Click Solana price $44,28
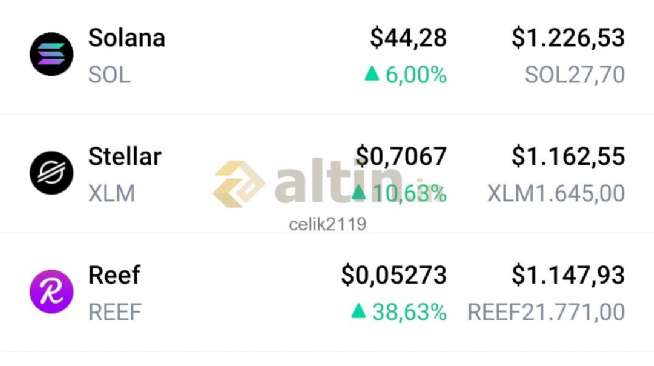654x366 pixels. [408, 38]
